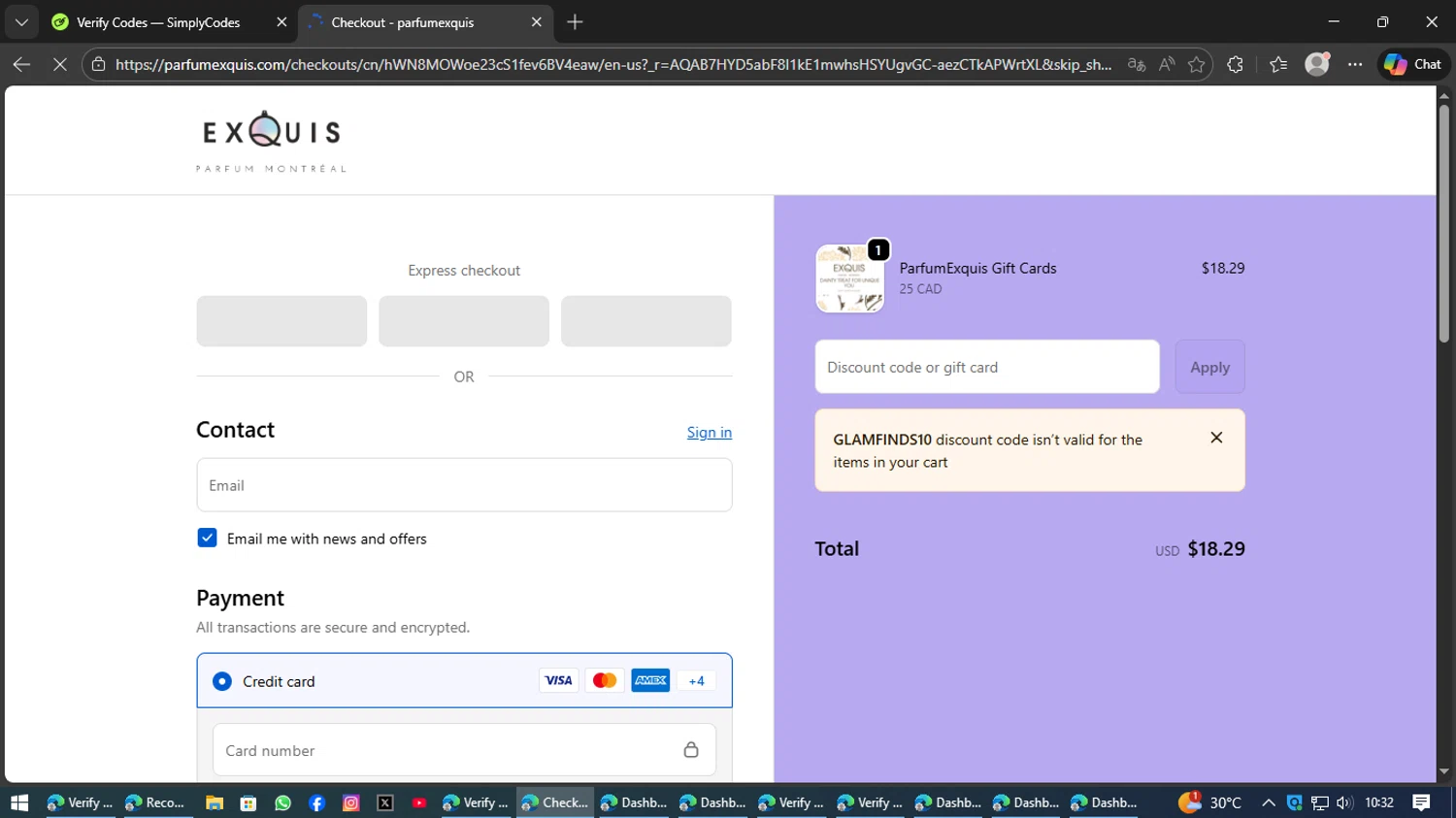
Task: Click the Sign in link
Action: (x=710, y=432)
